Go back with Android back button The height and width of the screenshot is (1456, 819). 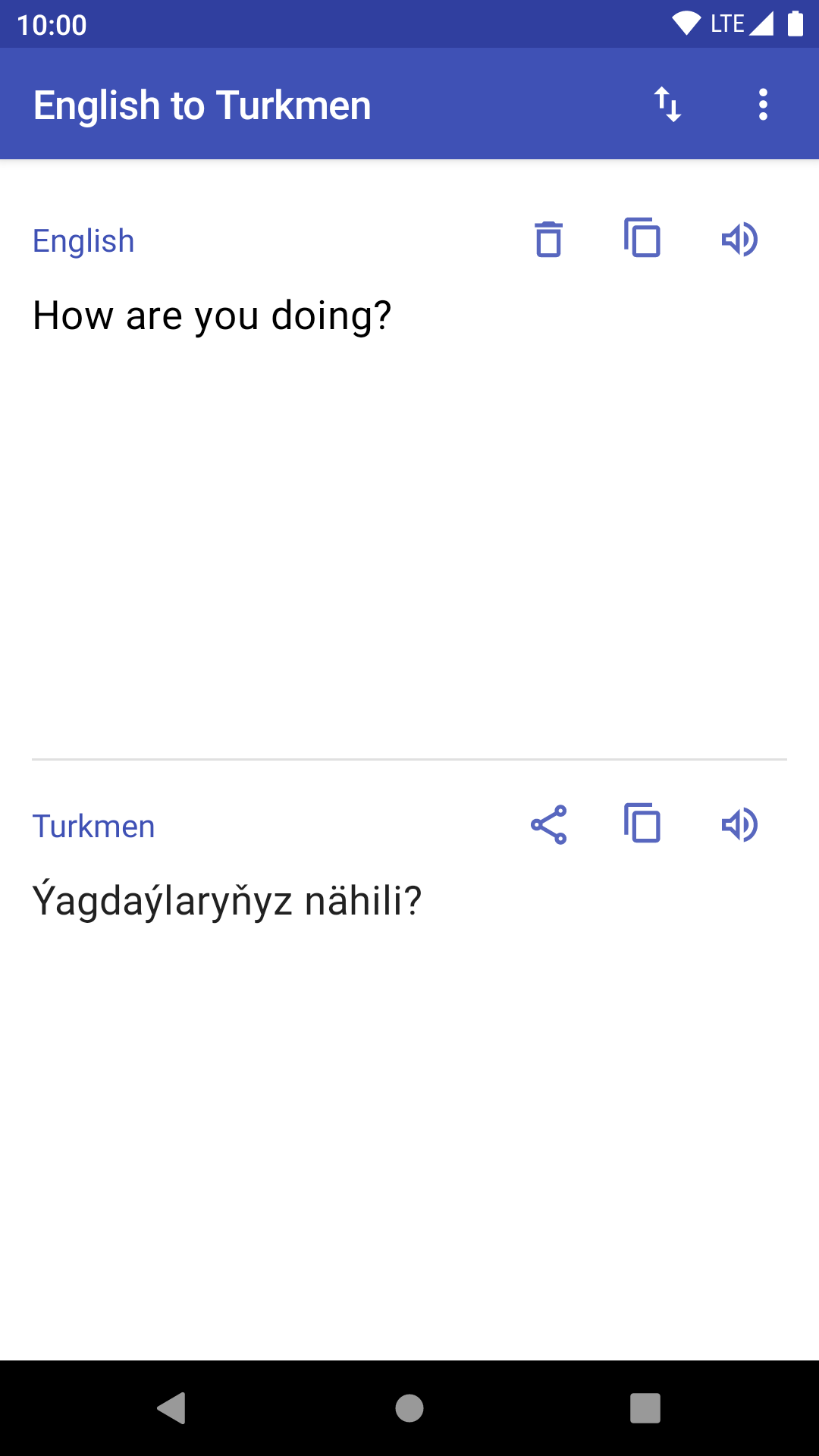(172, 1408)
